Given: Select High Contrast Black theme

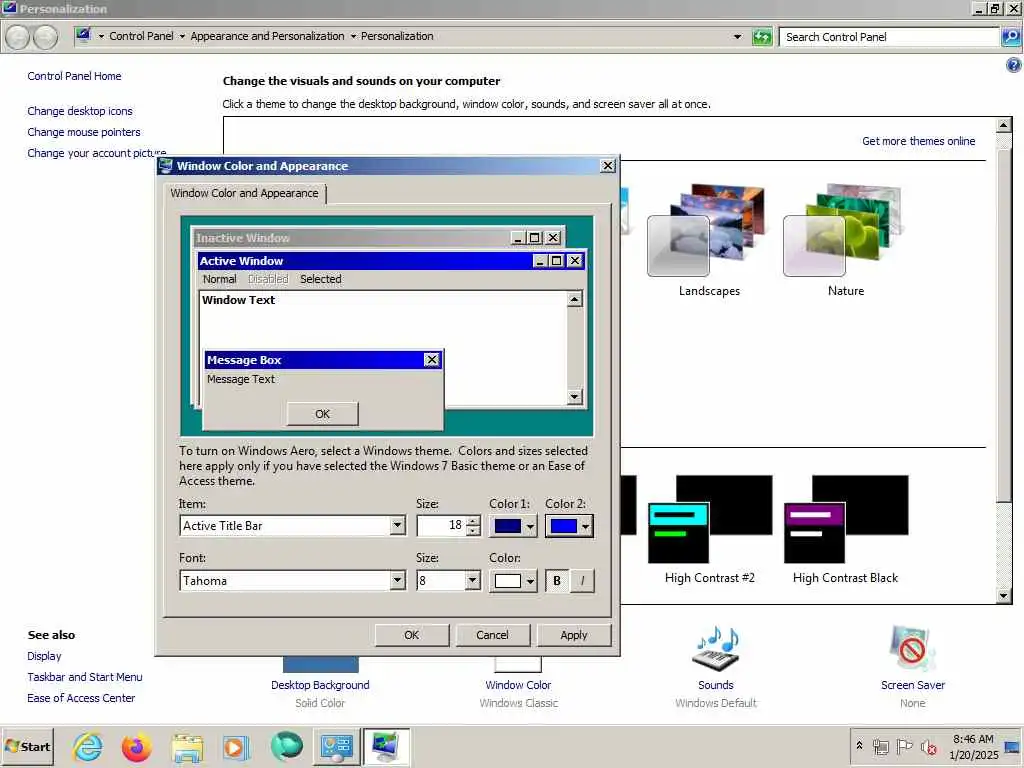Looking at the screenshot, I should pyautogui.click(x=846, y=529).
